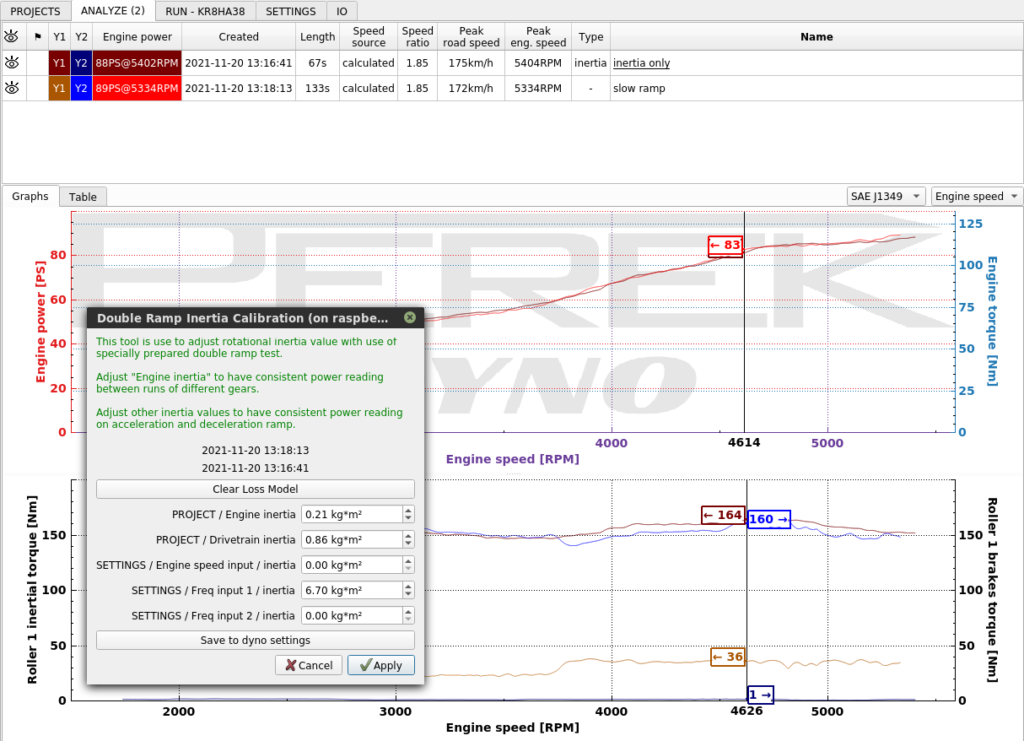Click the Apply button with checkmark

tap(381, 665)
